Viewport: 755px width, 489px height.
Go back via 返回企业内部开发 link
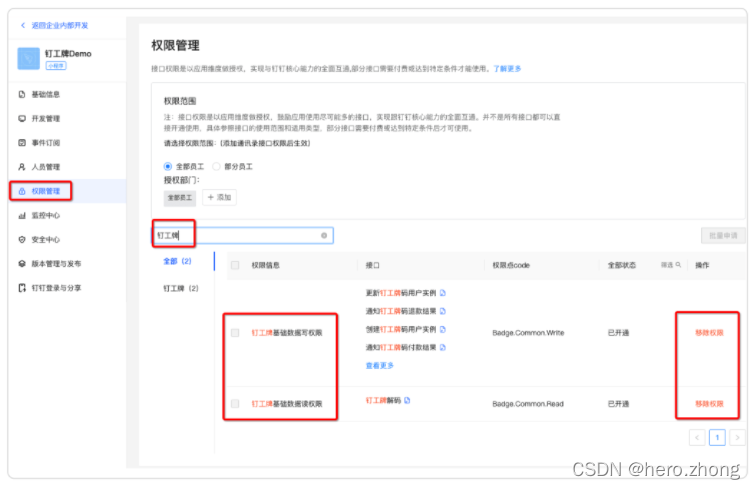60,26
